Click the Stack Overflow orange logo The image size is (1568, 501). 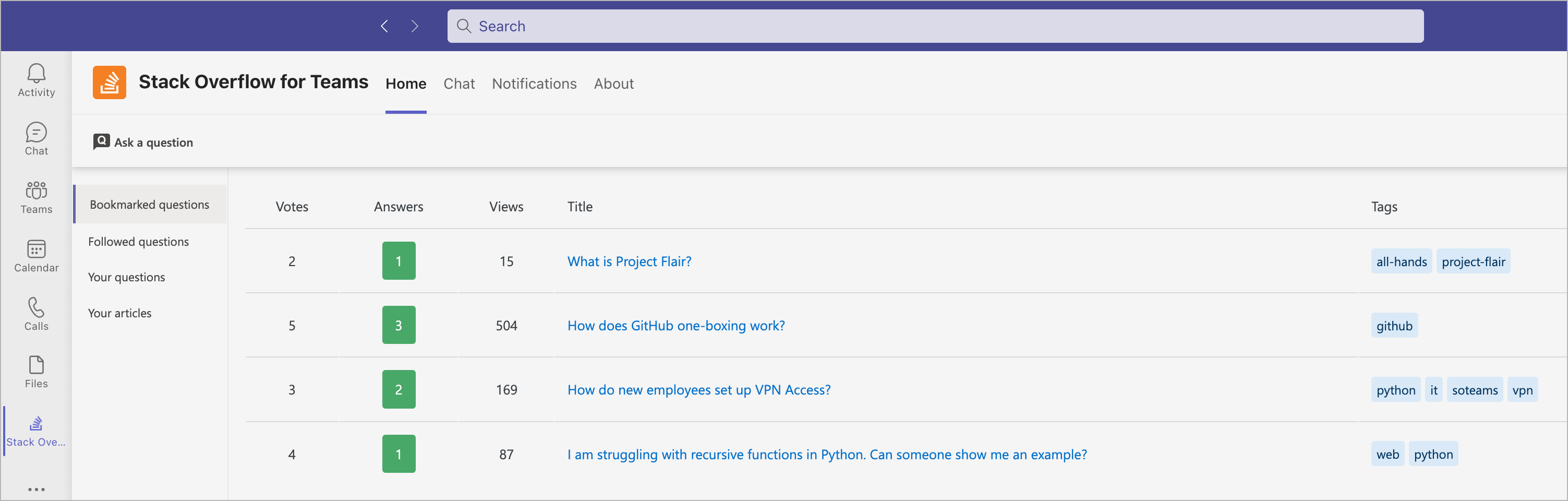point(110,82)
